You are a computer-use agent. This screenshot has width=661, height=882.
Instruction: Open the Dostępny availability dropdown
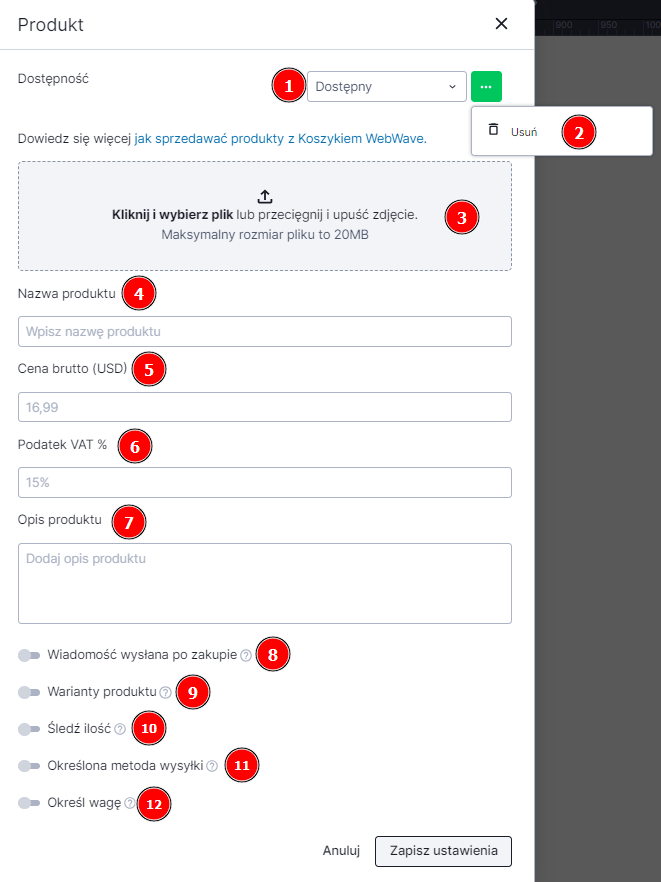pyautogui.click(x=386, y=87)
